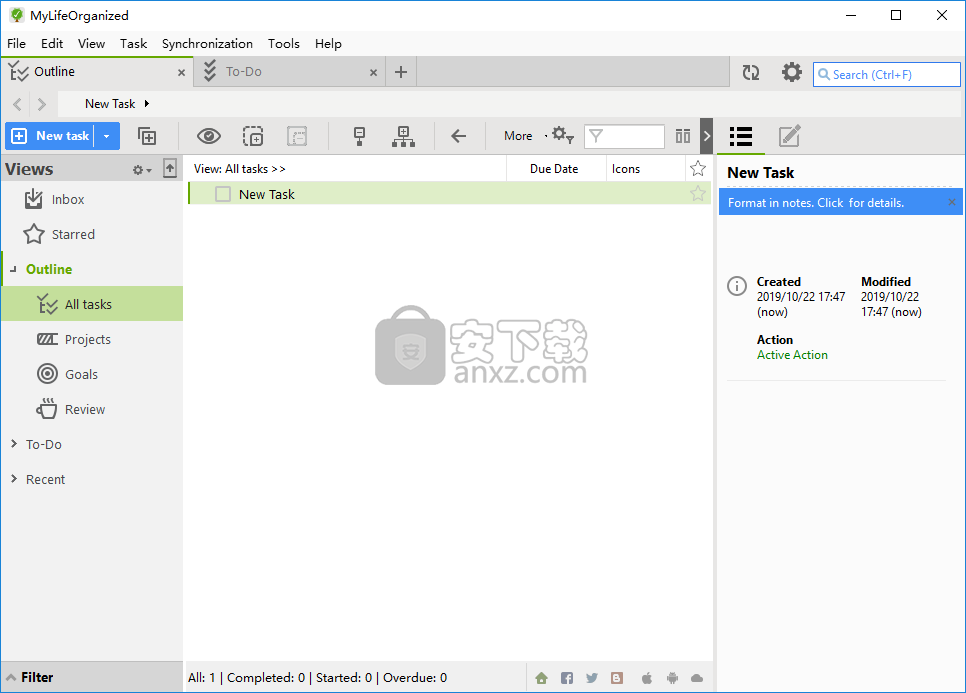
Task: Click the Apple icon in status bar
Action: coord(647,678)
